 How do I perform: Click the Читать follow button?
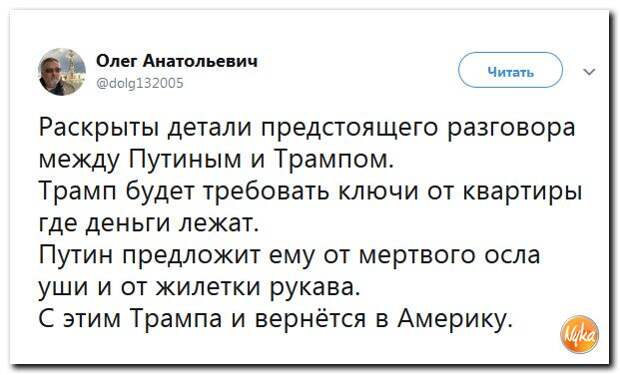click(x=510, y=71)
